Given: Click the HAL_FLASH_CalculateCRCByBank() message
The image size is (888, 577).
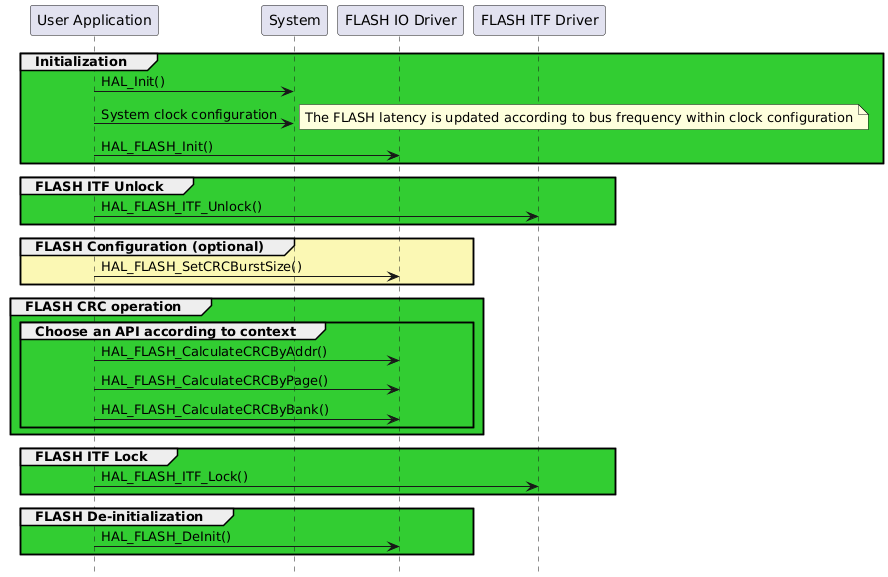Looking at the screenshot, I should pyautogui.click(x=215, y=409).
